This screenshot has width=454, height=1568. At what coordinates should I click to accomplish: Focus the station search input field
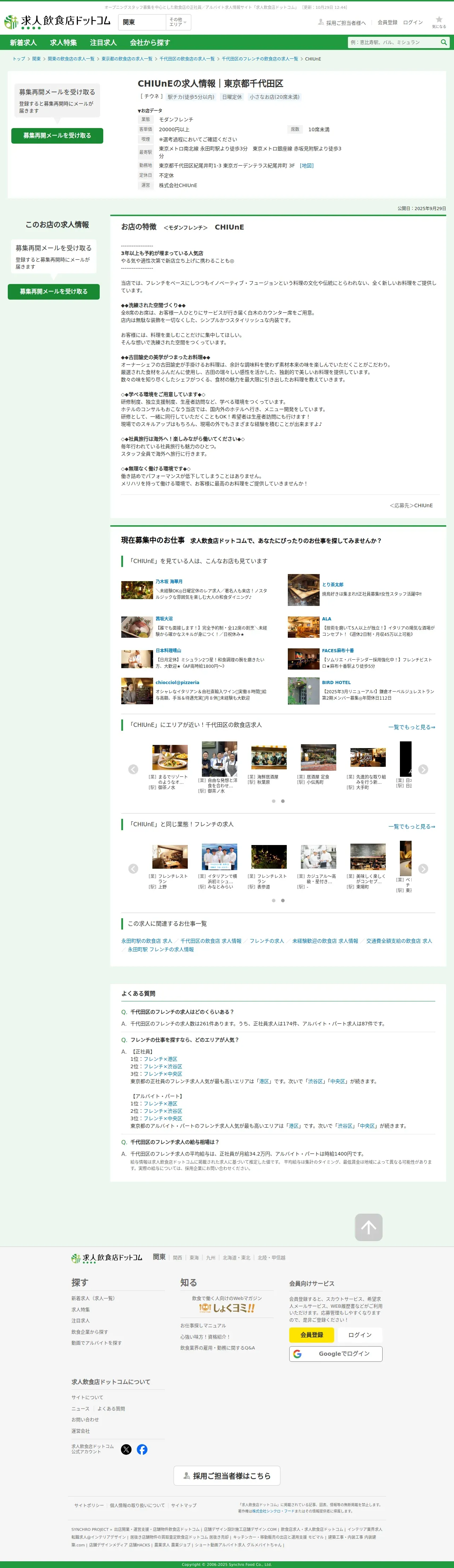(393, 42)
